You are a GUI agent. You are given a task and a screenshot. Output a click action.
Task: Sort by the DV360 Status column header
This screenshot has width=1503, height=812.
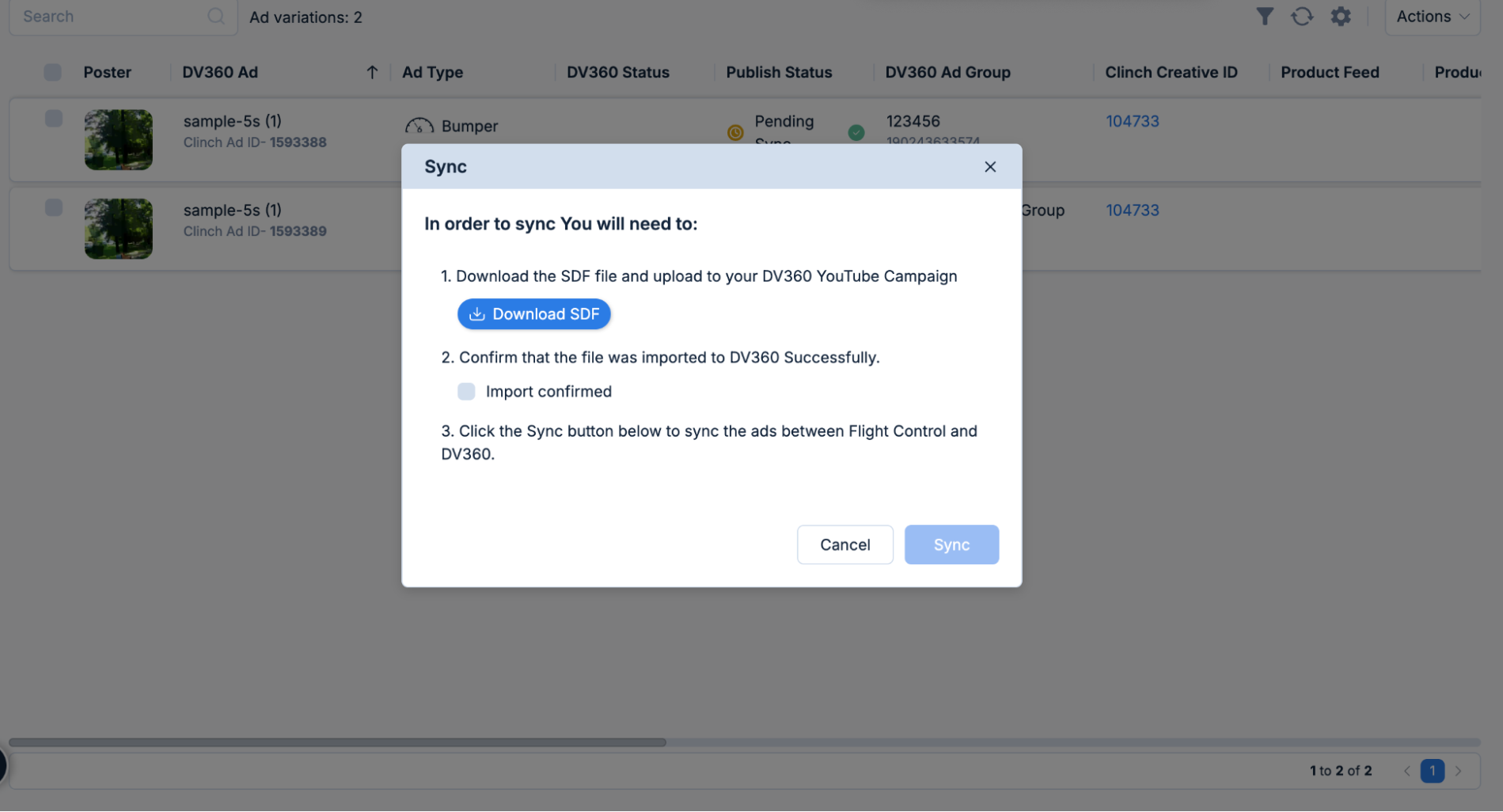click(x=617, y=72)
